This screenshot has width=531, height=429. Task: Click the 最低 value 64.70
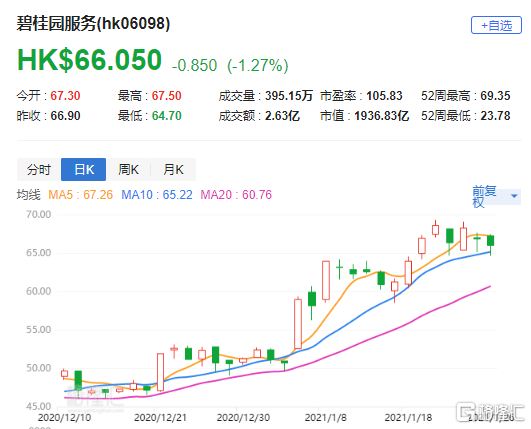(167, 116)
